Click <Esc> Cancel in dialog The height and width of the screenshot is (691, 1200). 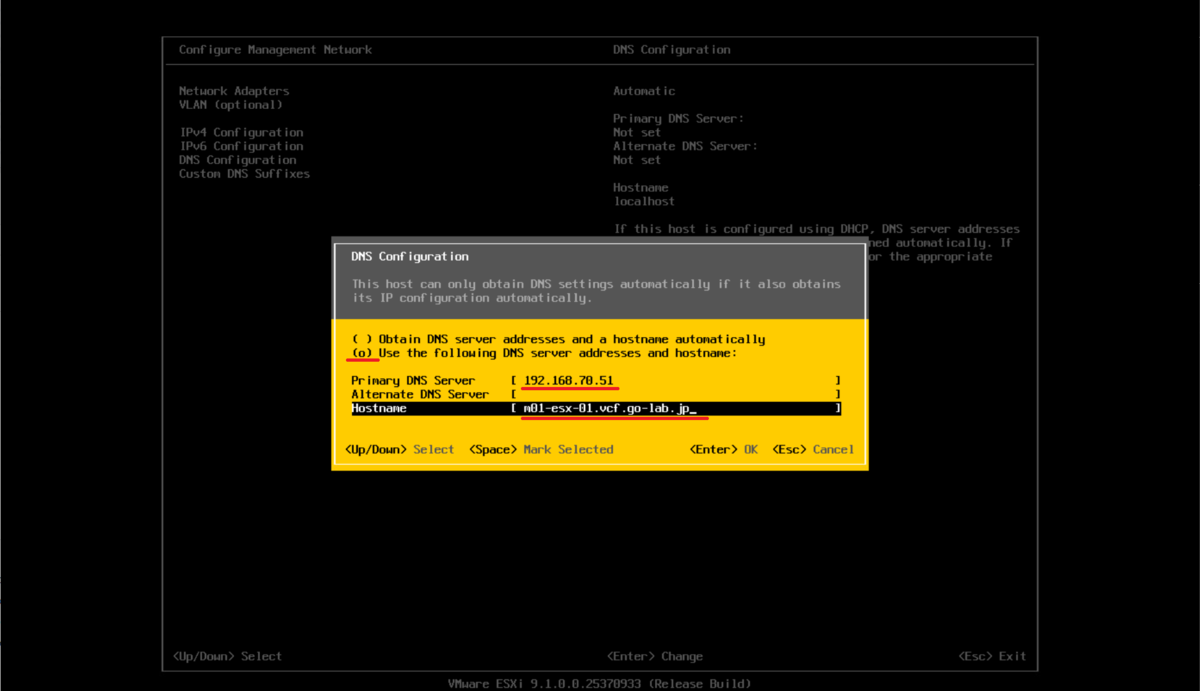point(813,450)
